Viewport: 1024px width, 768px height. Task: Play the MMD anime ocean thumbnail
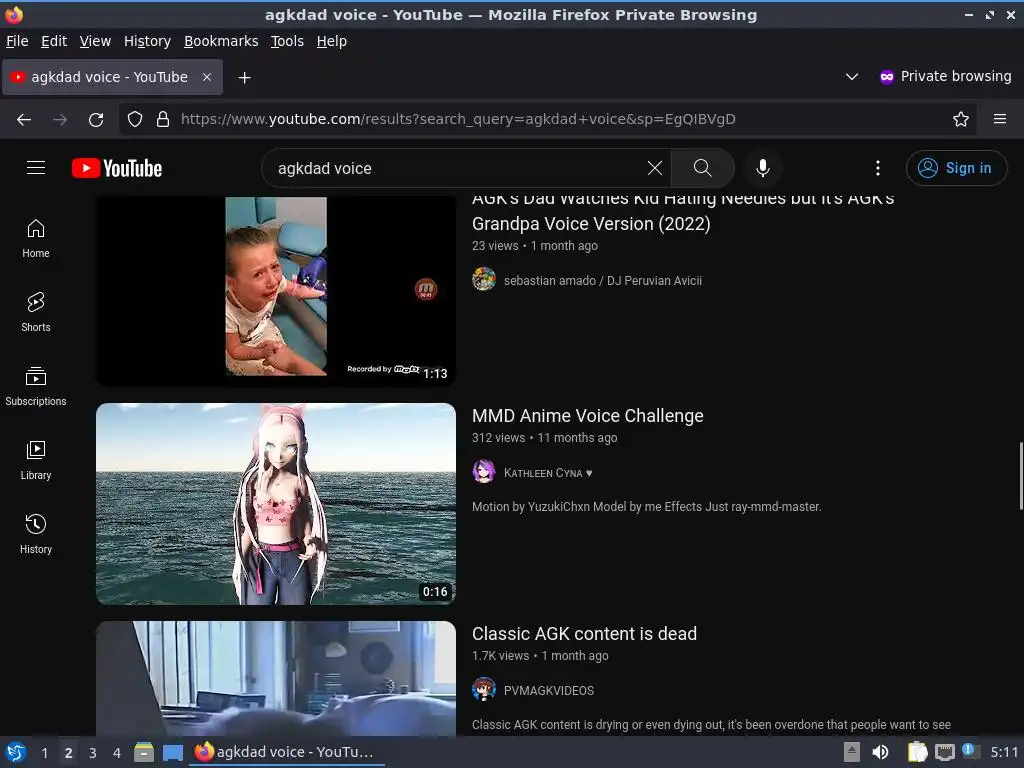[x=276, y=504]
